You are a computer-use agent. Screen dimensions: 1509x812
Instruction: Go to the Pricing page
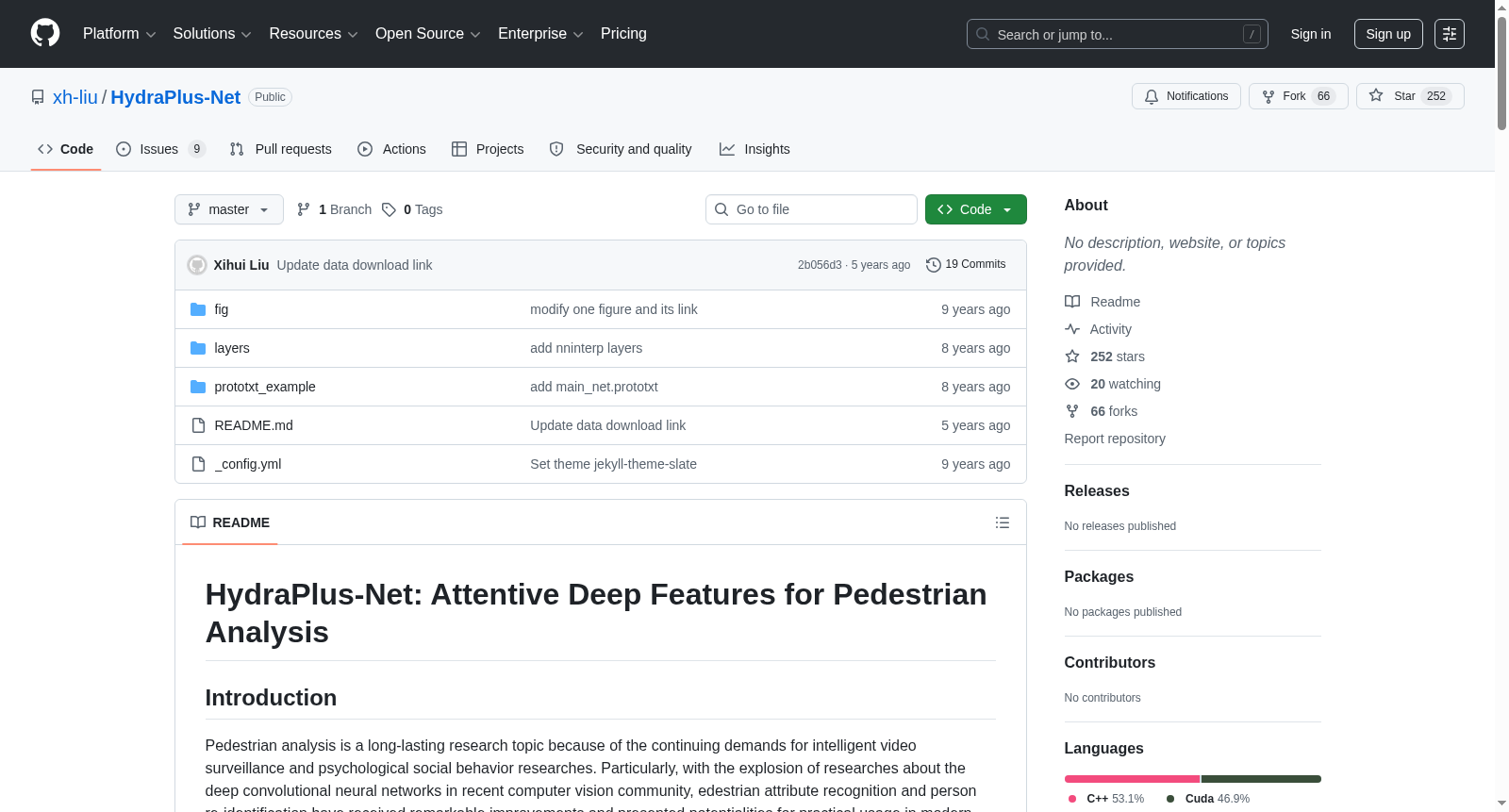click(623, 34)
